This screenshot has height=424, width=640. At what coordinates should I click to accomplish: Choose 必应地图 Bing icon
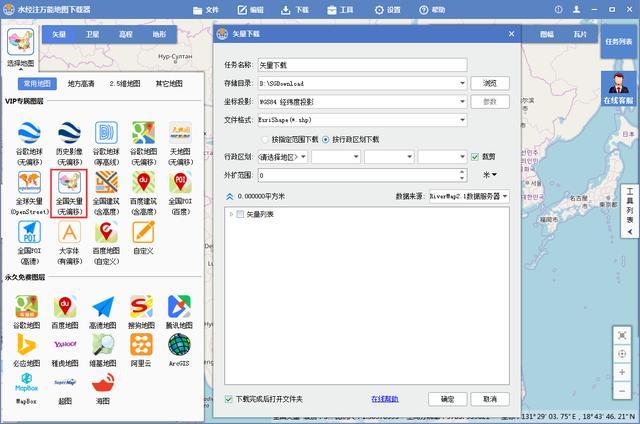(x=27, y=345)
